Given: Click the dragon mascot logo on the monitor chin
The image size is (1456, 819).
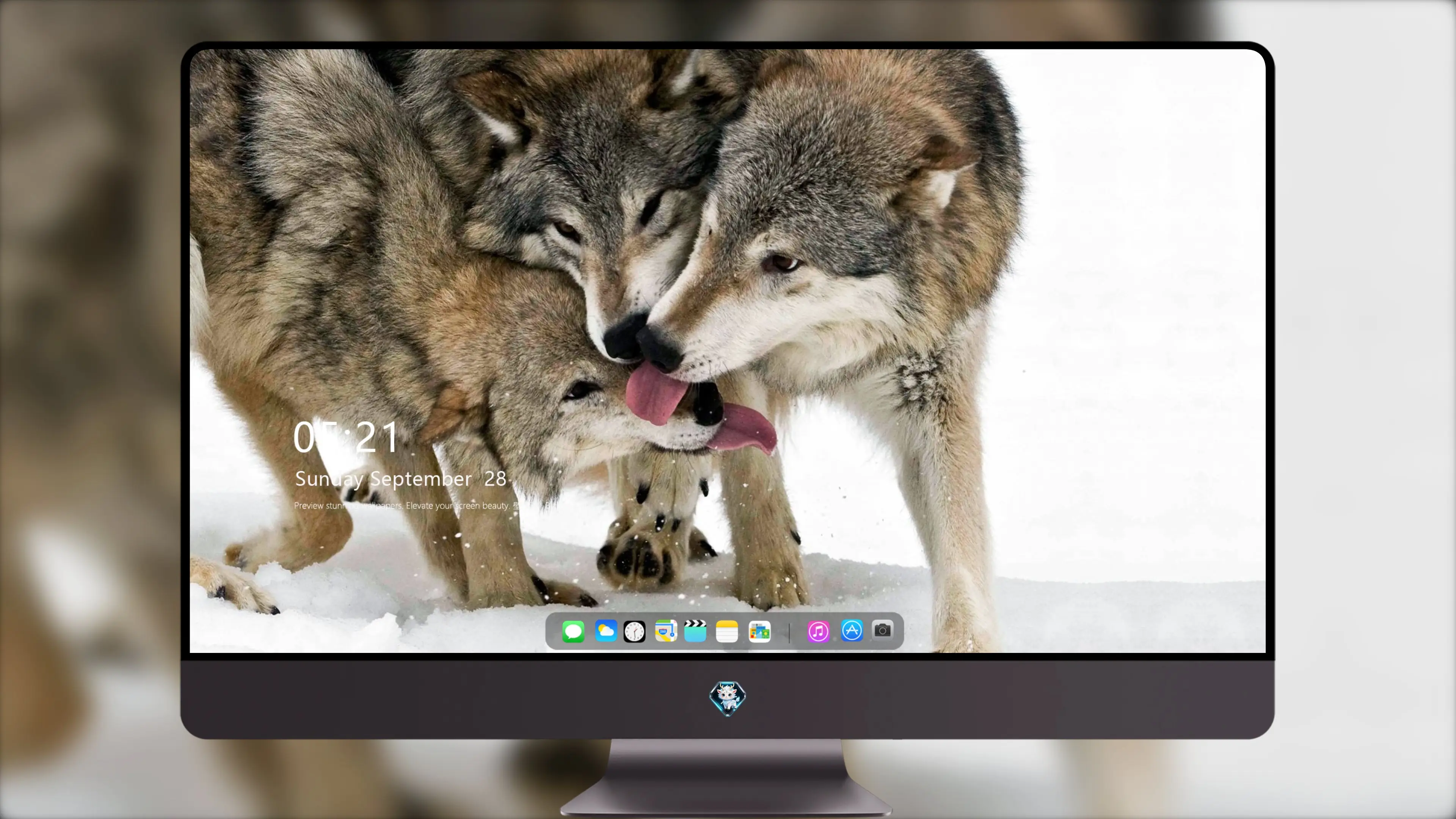Looking at the screenshot, I should tap(728, 698).
